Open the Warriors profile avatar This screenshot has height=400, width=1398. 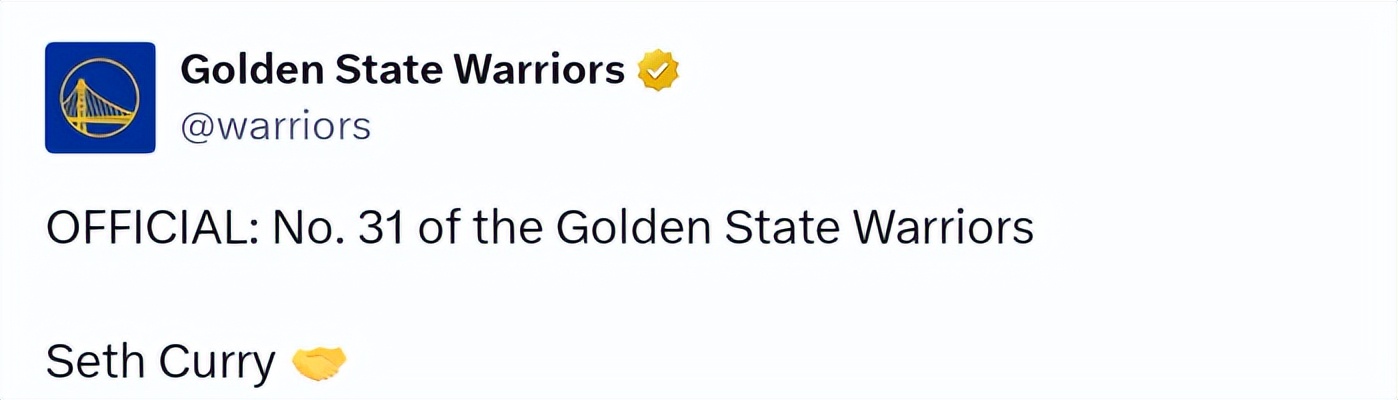pyautogui.click(x=100, y=97)
